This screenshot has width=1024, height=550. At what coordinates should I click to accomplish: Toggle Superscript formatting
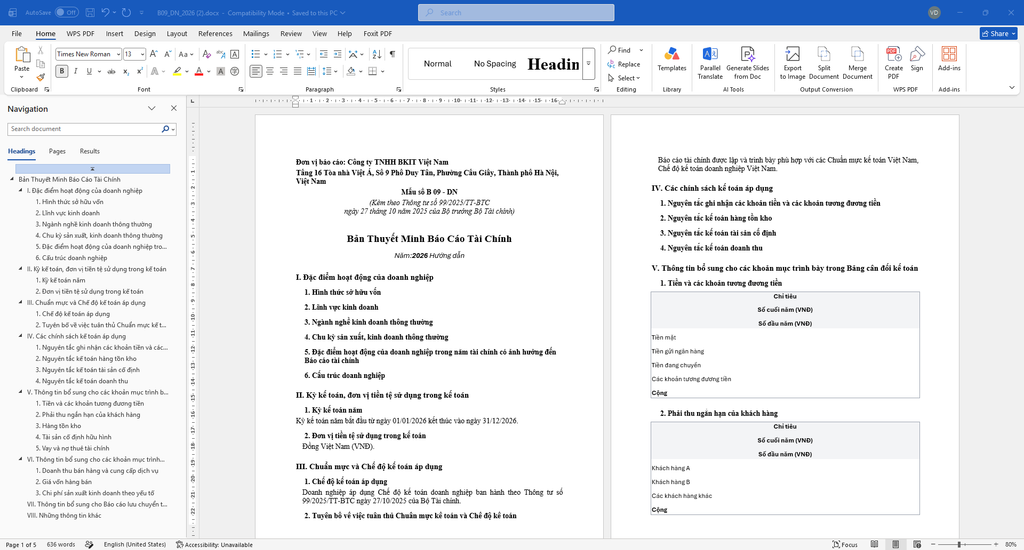140,71
